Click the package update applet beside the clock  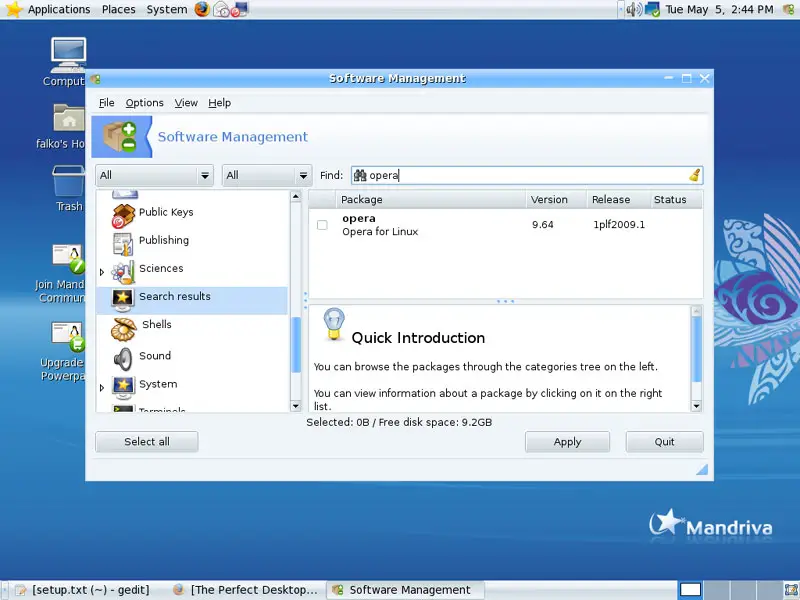point(788,9)
